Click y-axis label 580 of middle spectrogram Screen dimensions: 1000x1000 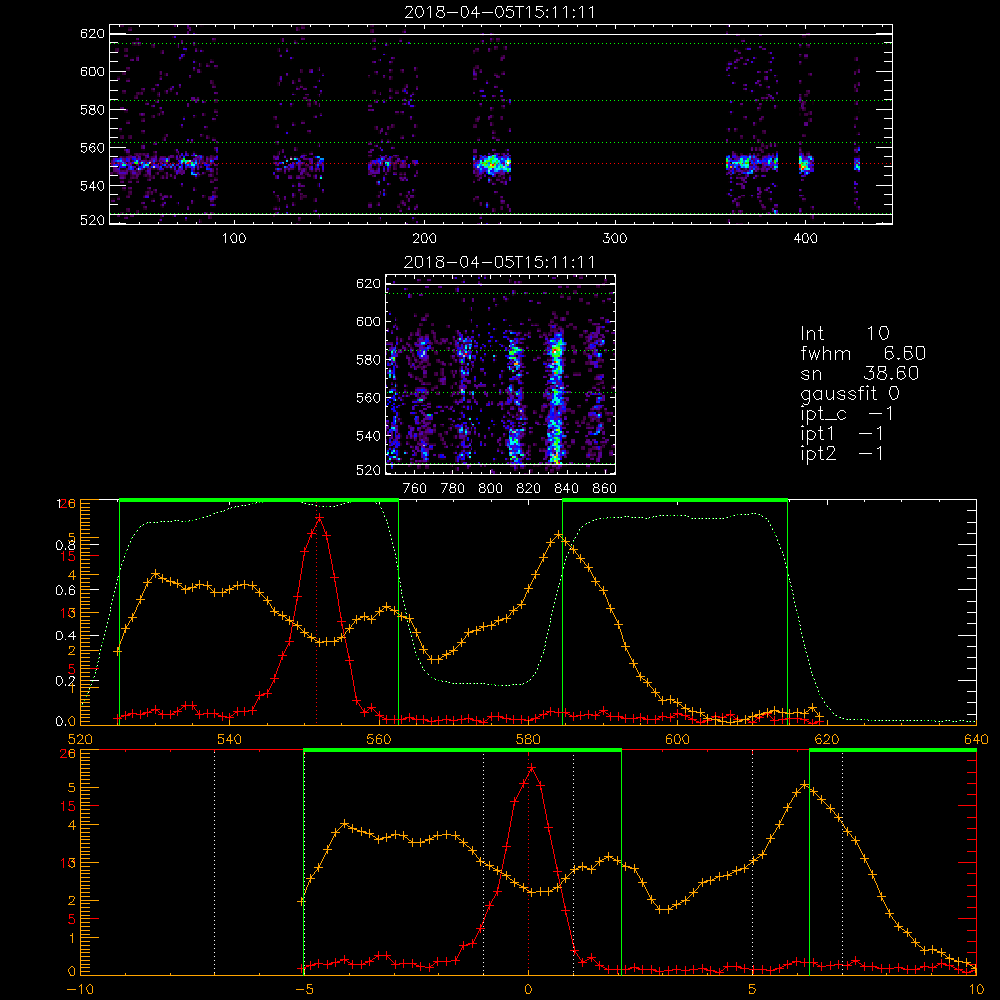point(368,360)
